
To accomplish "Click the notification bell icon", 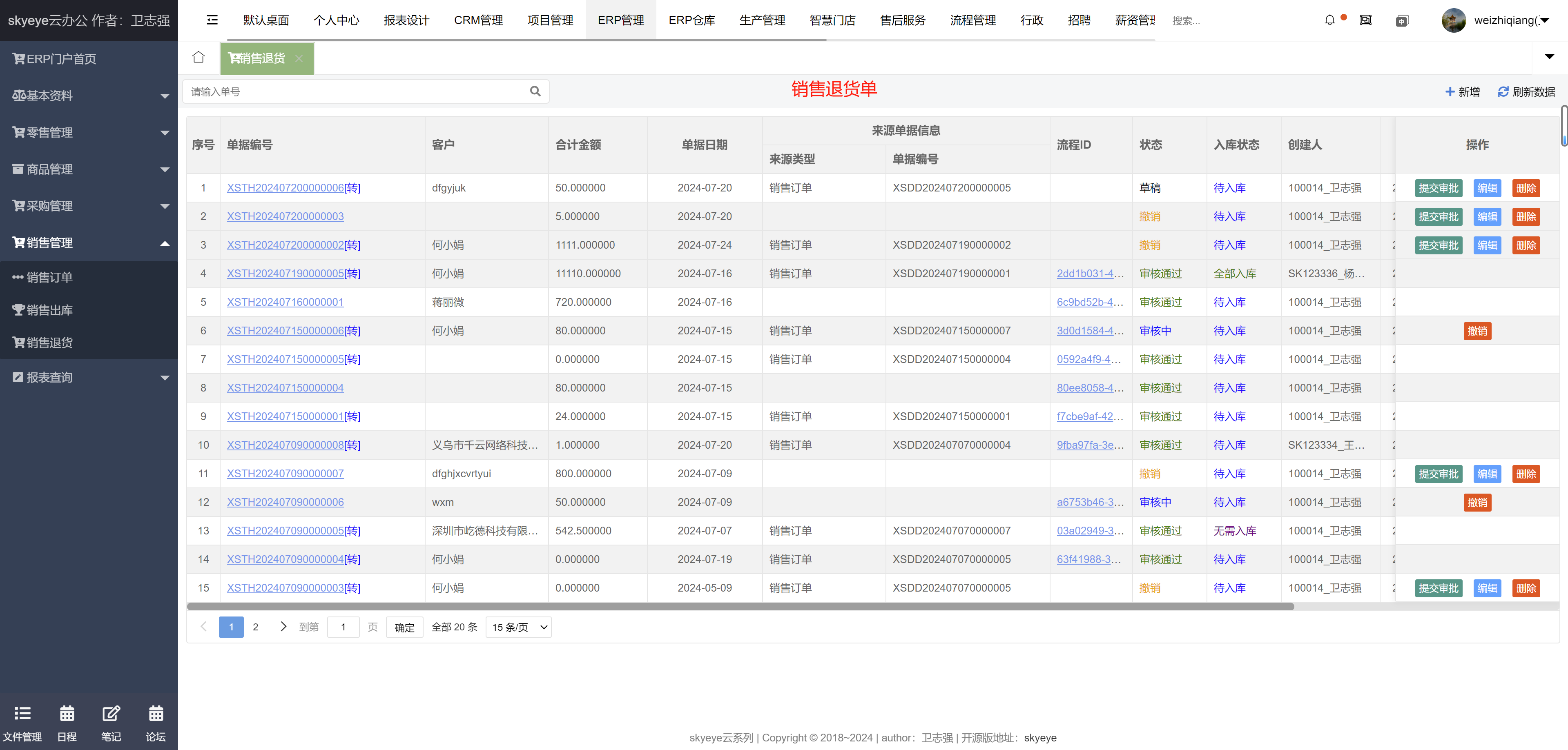I will point(1329,20).
